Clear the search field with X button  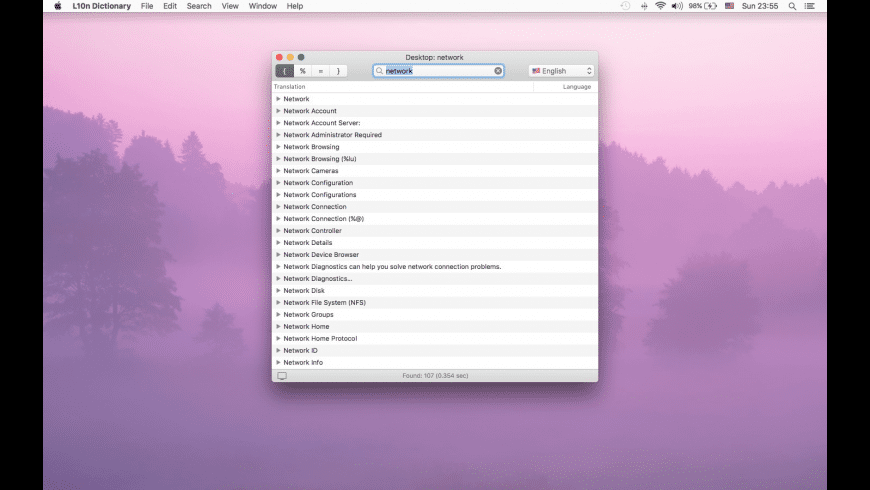point(498,71)
